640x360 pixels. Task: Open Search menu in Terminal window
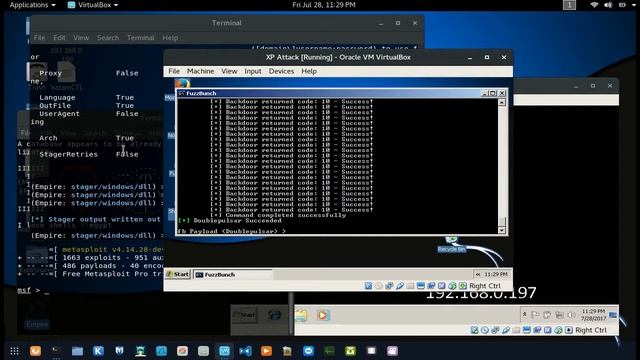(x=108, y=38)
